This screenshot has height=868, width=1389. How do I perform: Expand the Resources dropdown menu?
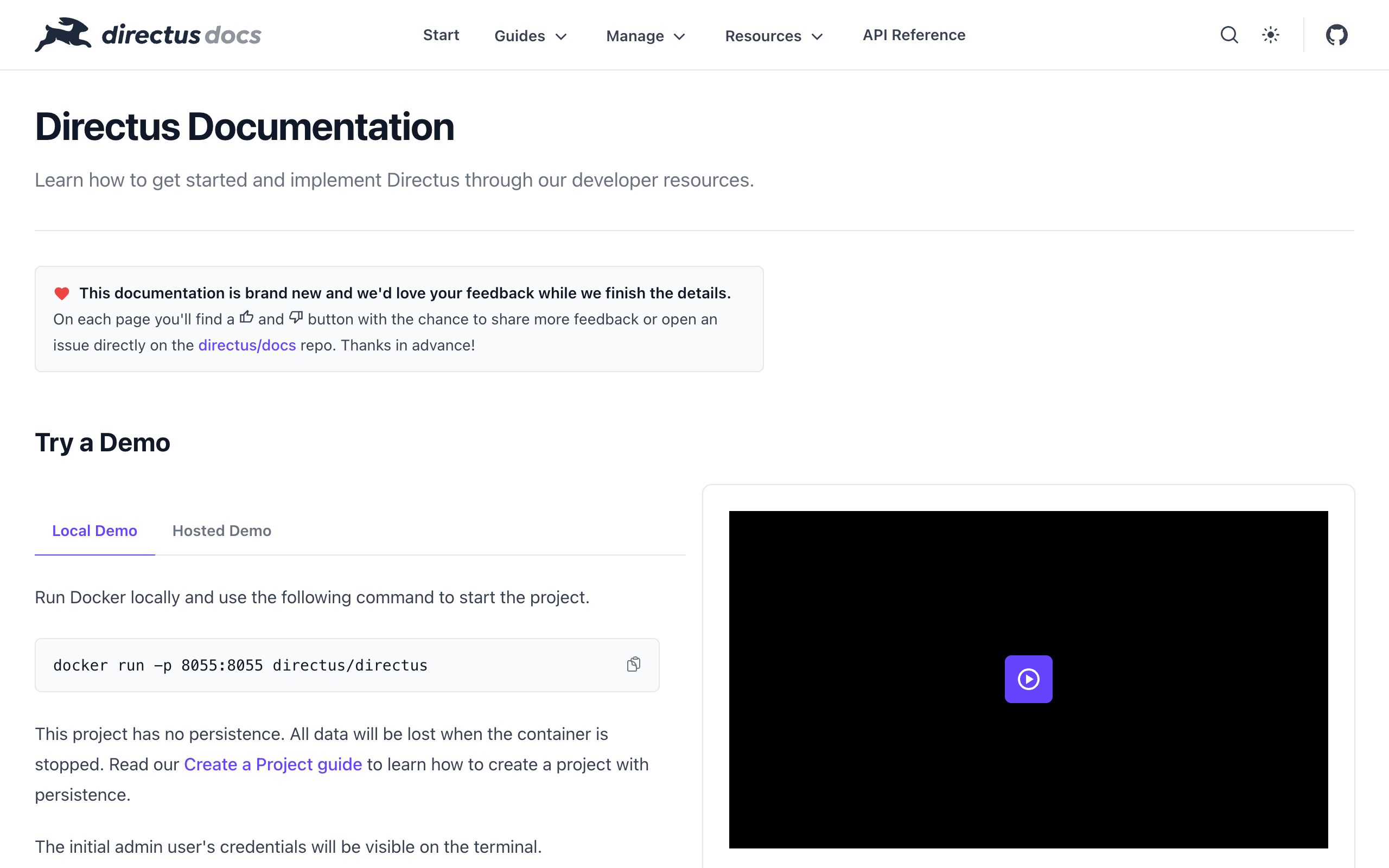773,36
